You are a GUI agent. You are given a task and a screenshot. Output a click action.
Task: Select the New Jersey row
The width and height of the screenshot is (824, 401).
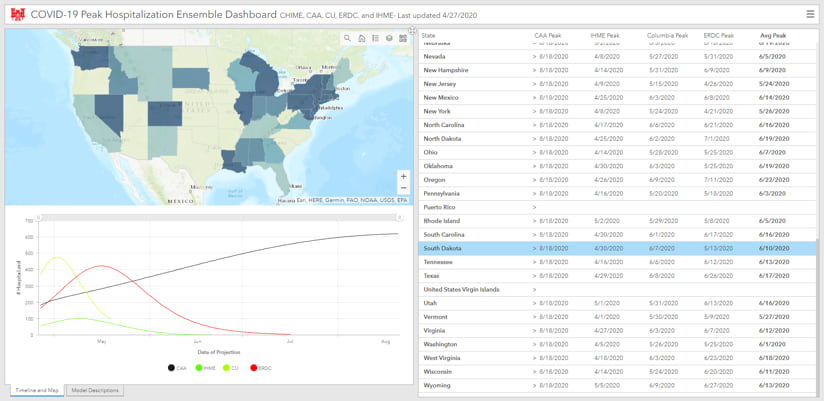[x=617, y=84]
